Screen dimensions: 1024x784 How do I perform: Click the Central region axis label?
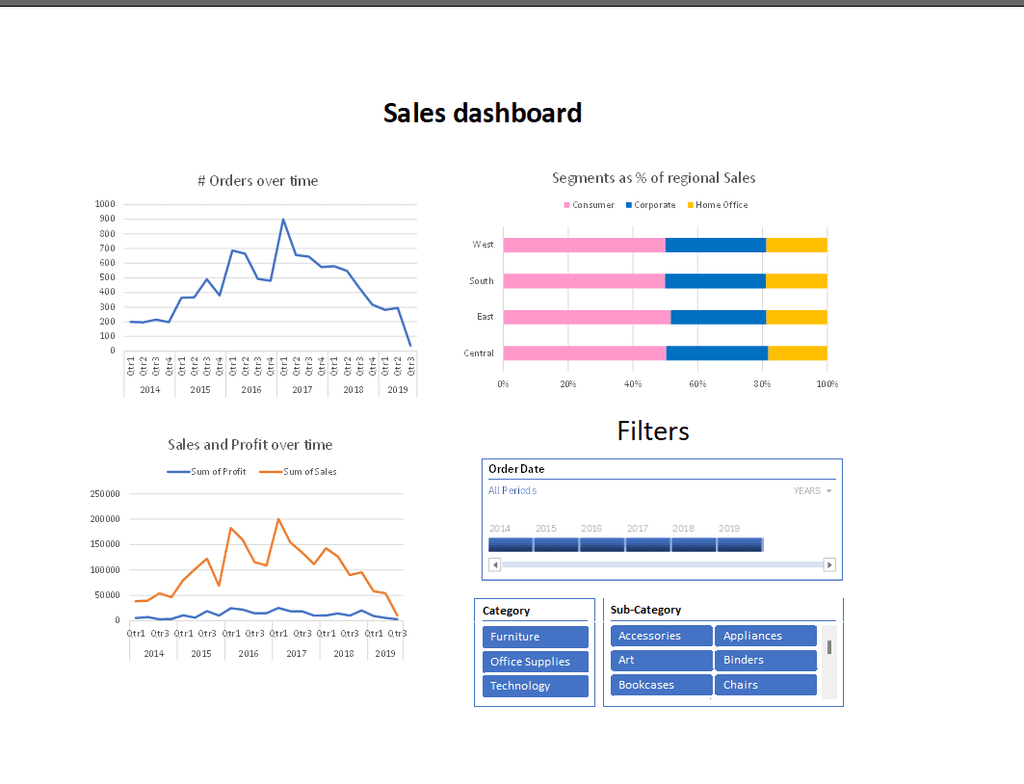(479, 353)
